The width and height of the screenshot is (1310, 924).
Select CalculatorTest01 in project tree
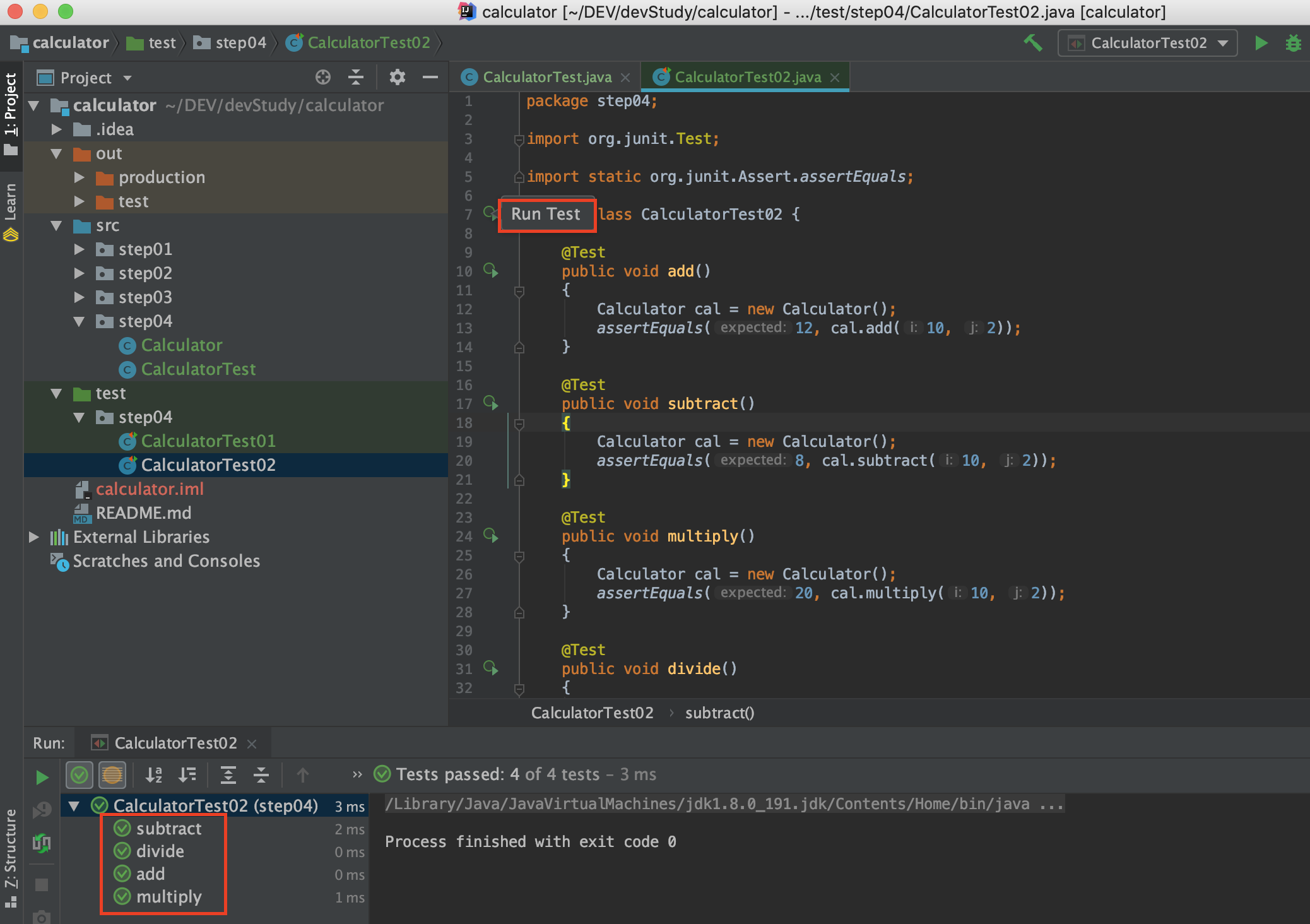click(208, 441)
